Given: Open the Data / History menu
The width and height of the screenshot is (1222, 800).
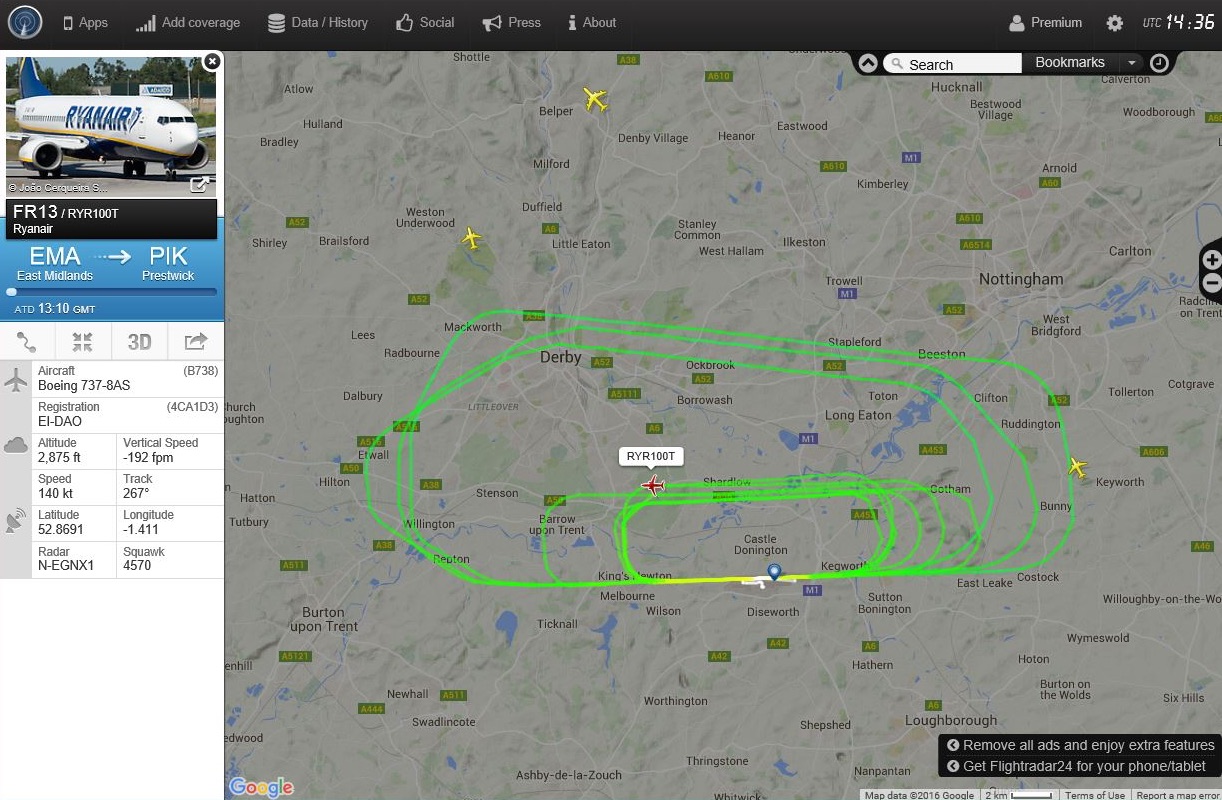Looking at the screenshot, I should point(318,22).
